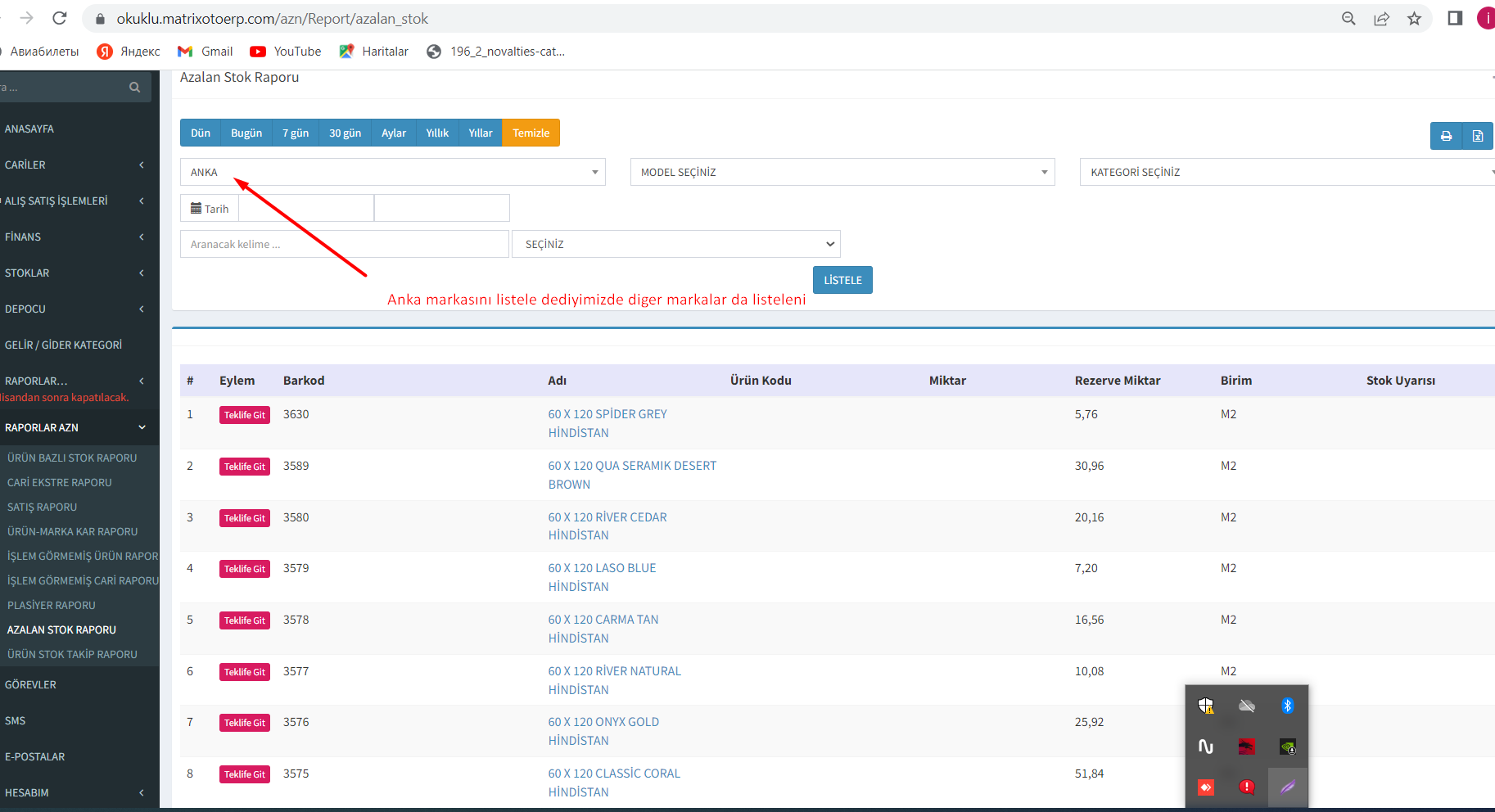Click the orange Temizle button
Image resolution: width=1495 pixels, height=812 pixels.
coord(531,133)
